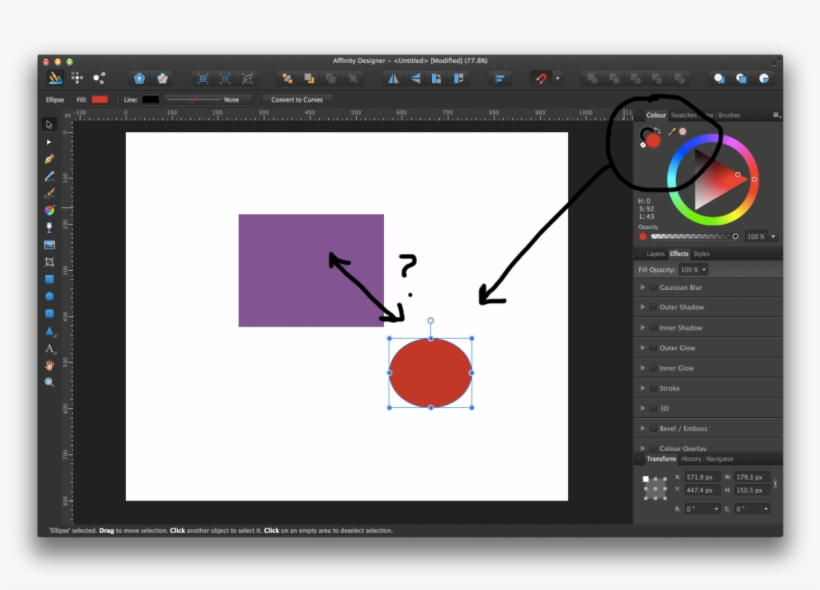Choose the Vector Brush tool
The width and height of the screenshot is (820, 590).
click(x=49, y=191)
